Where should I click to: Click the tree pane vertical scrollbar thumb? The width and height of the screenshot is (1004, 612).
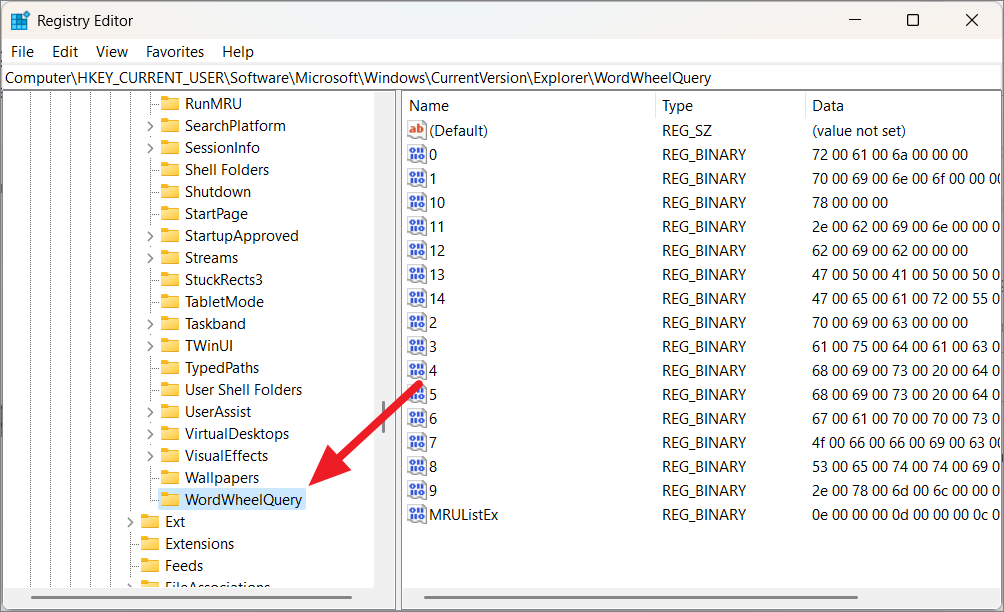(383, 417)
